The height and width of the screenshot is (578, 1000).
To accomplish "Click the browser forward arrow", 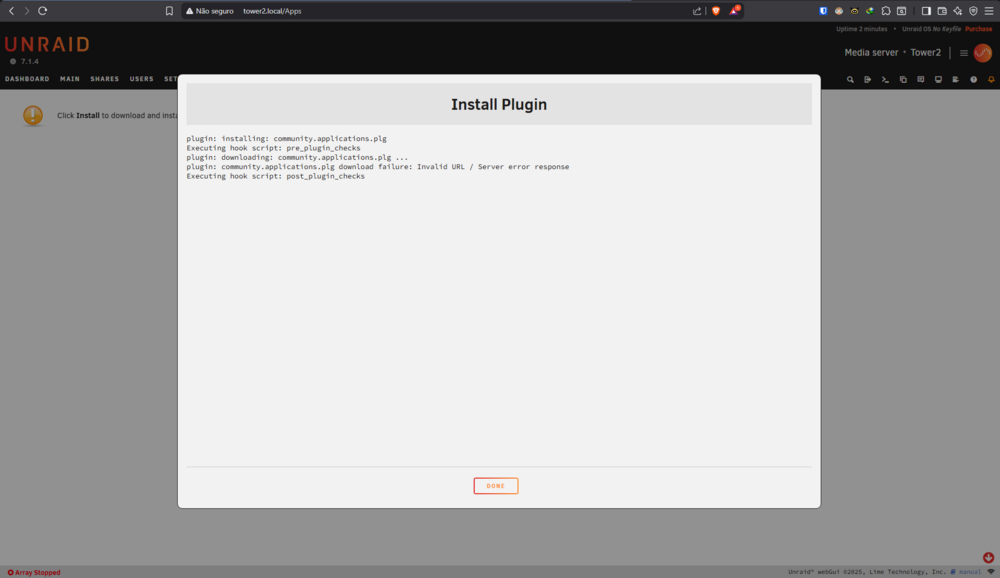I will (x=27, y=11).
